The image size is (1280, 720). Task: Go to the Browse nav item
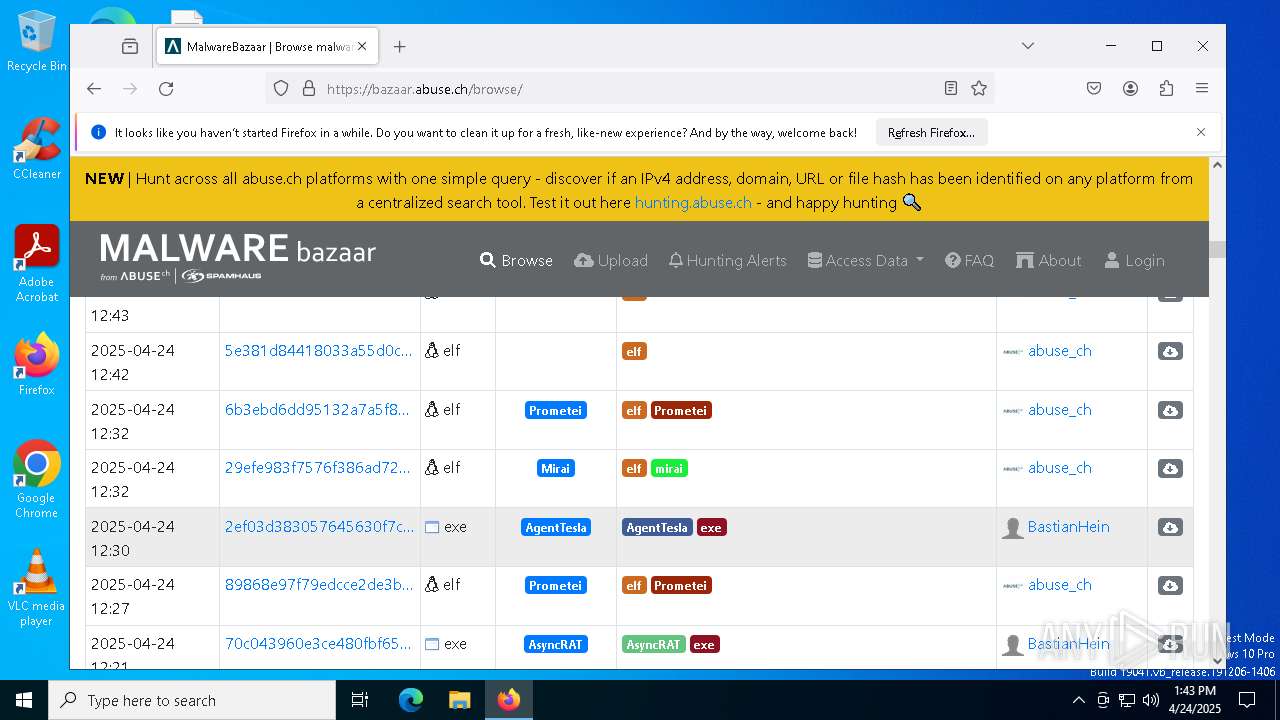pos(516,260)
